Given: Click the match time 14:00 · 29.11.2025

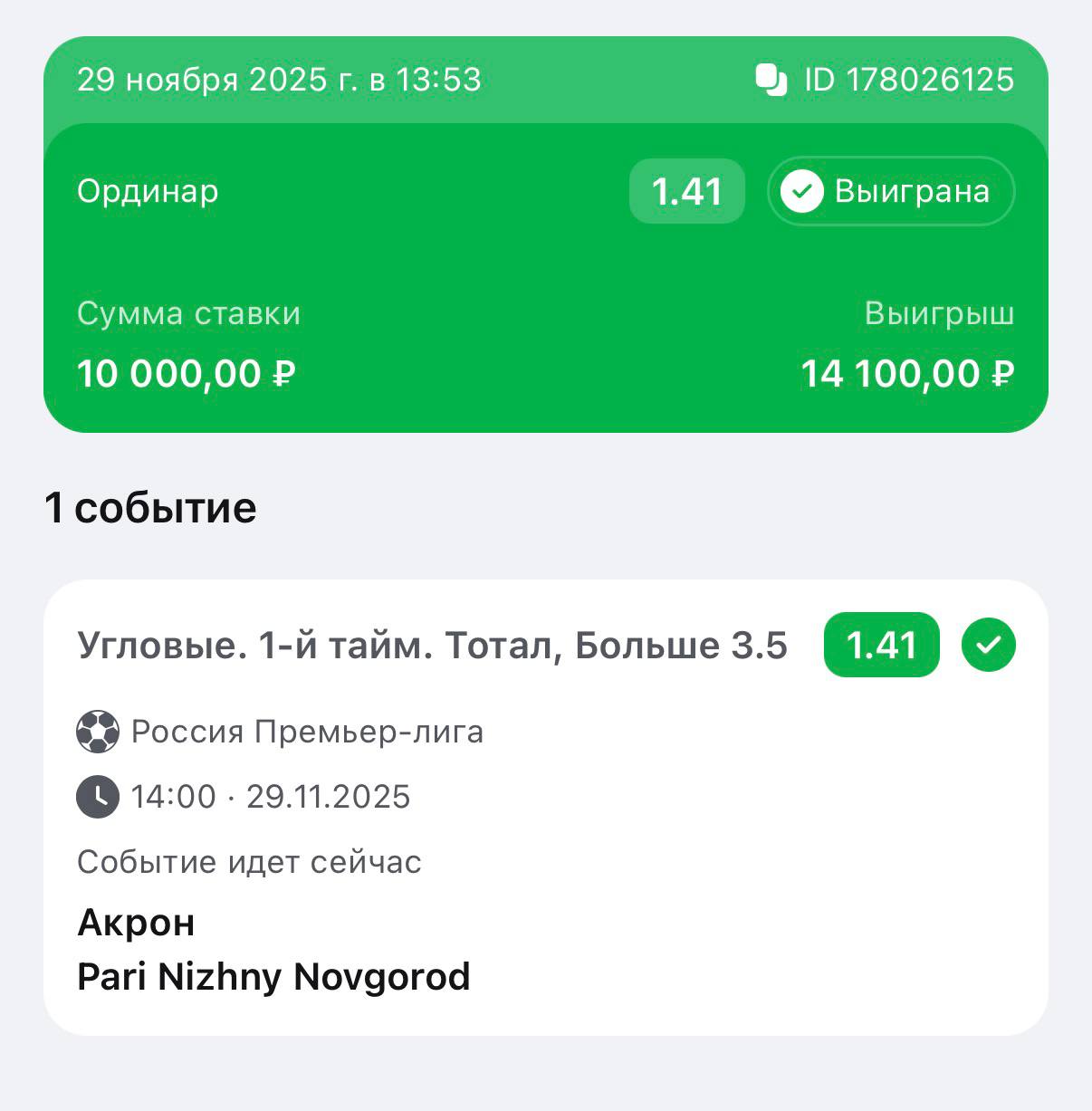Looking at the screenshot, I should click(270, 797).
